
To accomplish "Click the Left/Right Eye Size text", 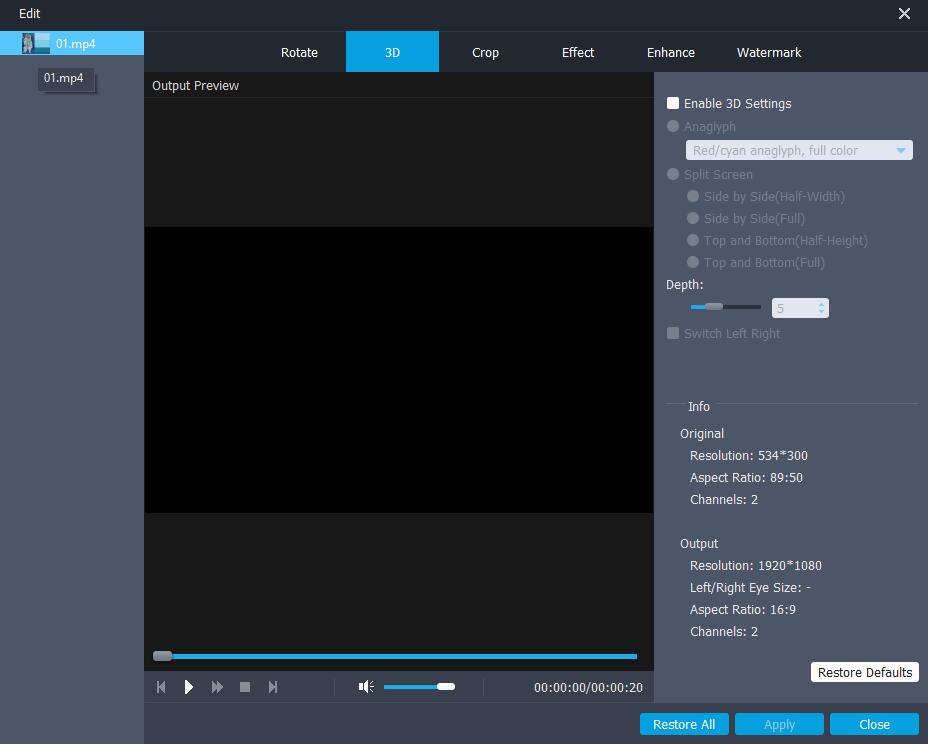I will (x=750, y=587).
